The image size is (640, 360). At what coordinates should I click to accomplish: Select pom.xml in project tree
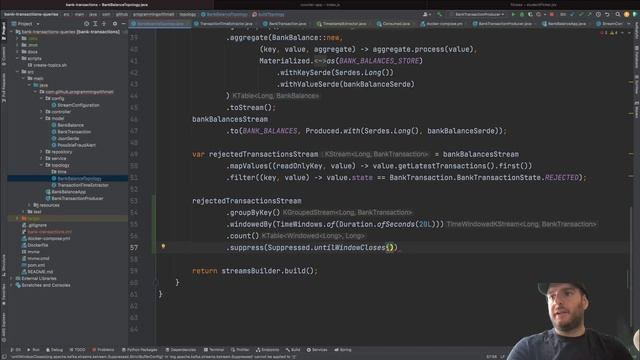(36, 265)
